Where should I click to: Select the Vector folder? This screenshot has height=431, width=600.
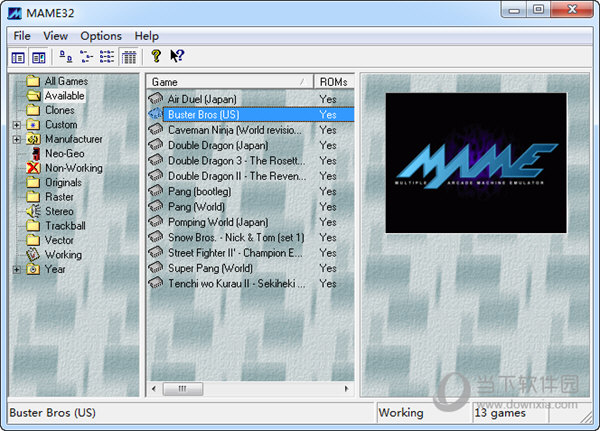pyautogui.click(x=59, y=240)
